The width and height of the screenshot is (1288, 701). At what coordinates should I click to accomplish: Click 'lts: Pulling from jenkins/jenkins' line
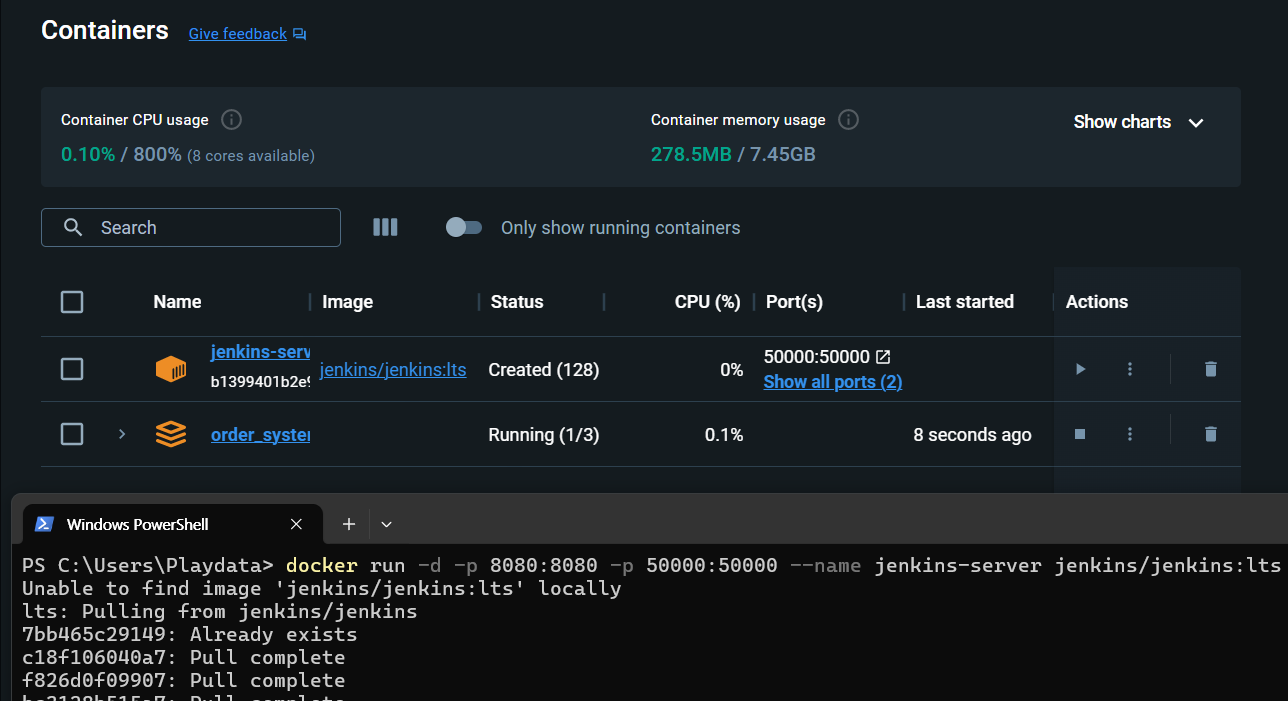[x=219, y=612]
